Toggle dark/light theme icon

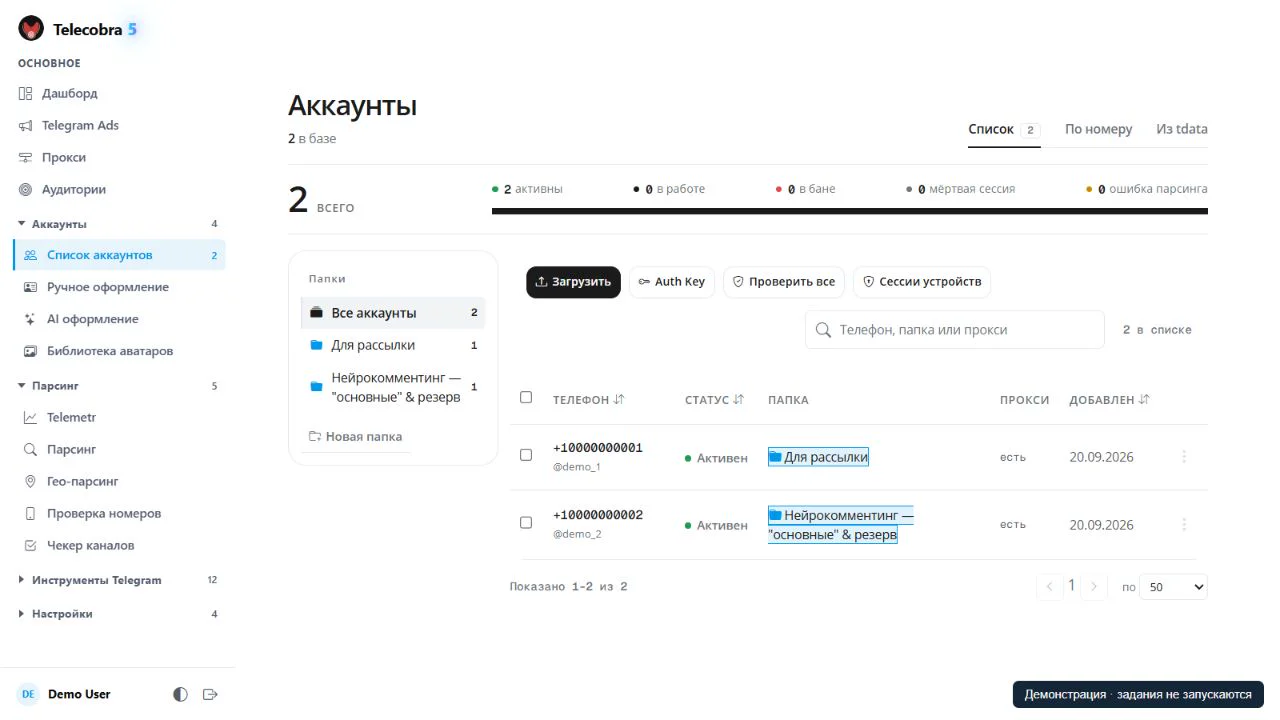[180, 694]
